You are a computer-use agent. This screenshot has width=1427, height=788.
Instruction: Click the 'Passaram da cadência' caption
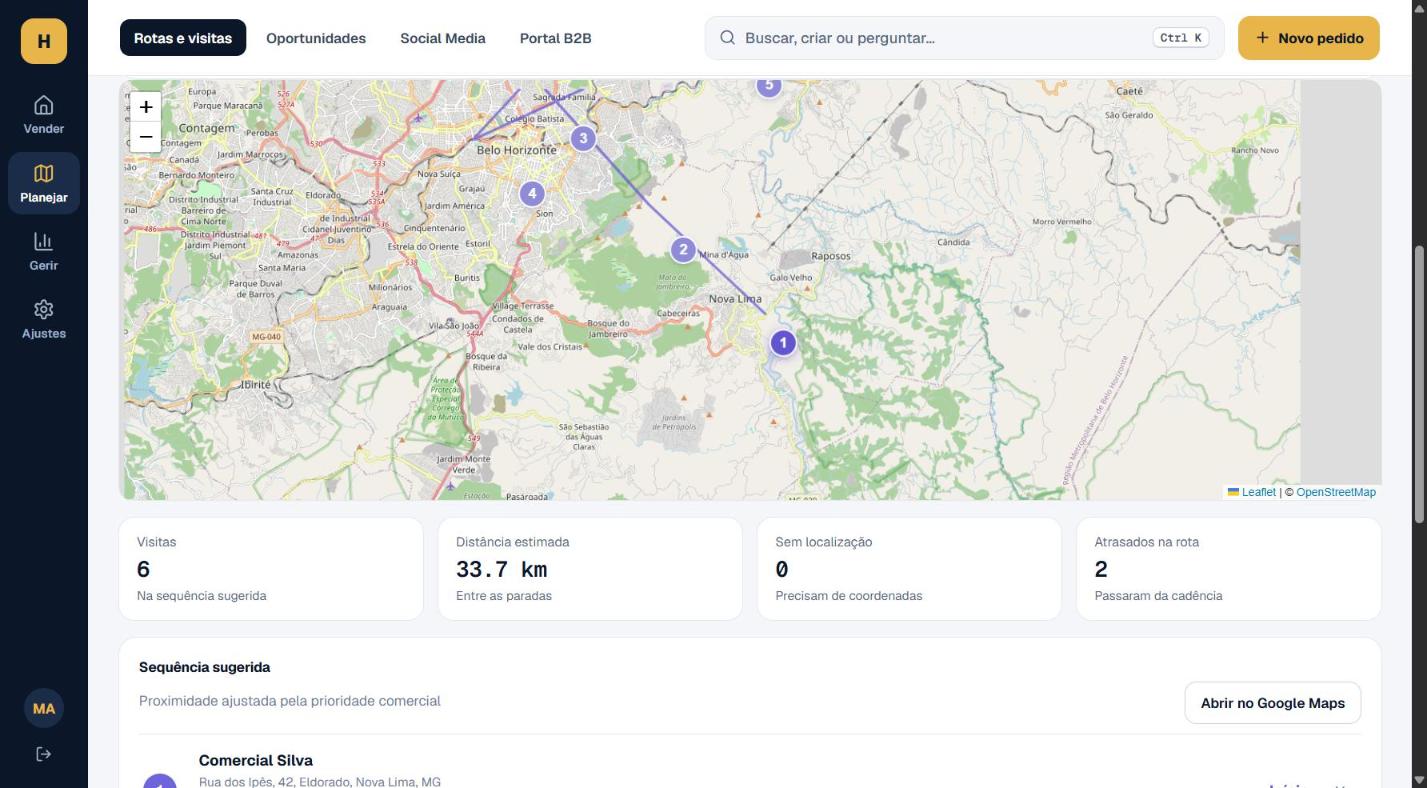[1159, 596]
